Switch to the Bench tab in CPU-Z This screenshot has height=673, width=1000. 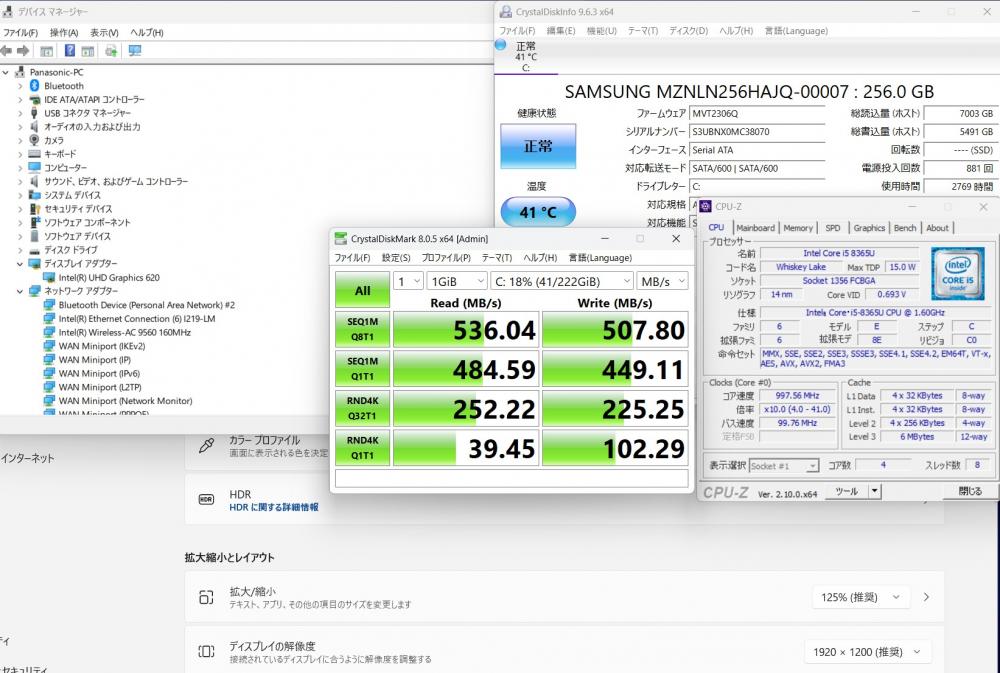tap(904, 228)
